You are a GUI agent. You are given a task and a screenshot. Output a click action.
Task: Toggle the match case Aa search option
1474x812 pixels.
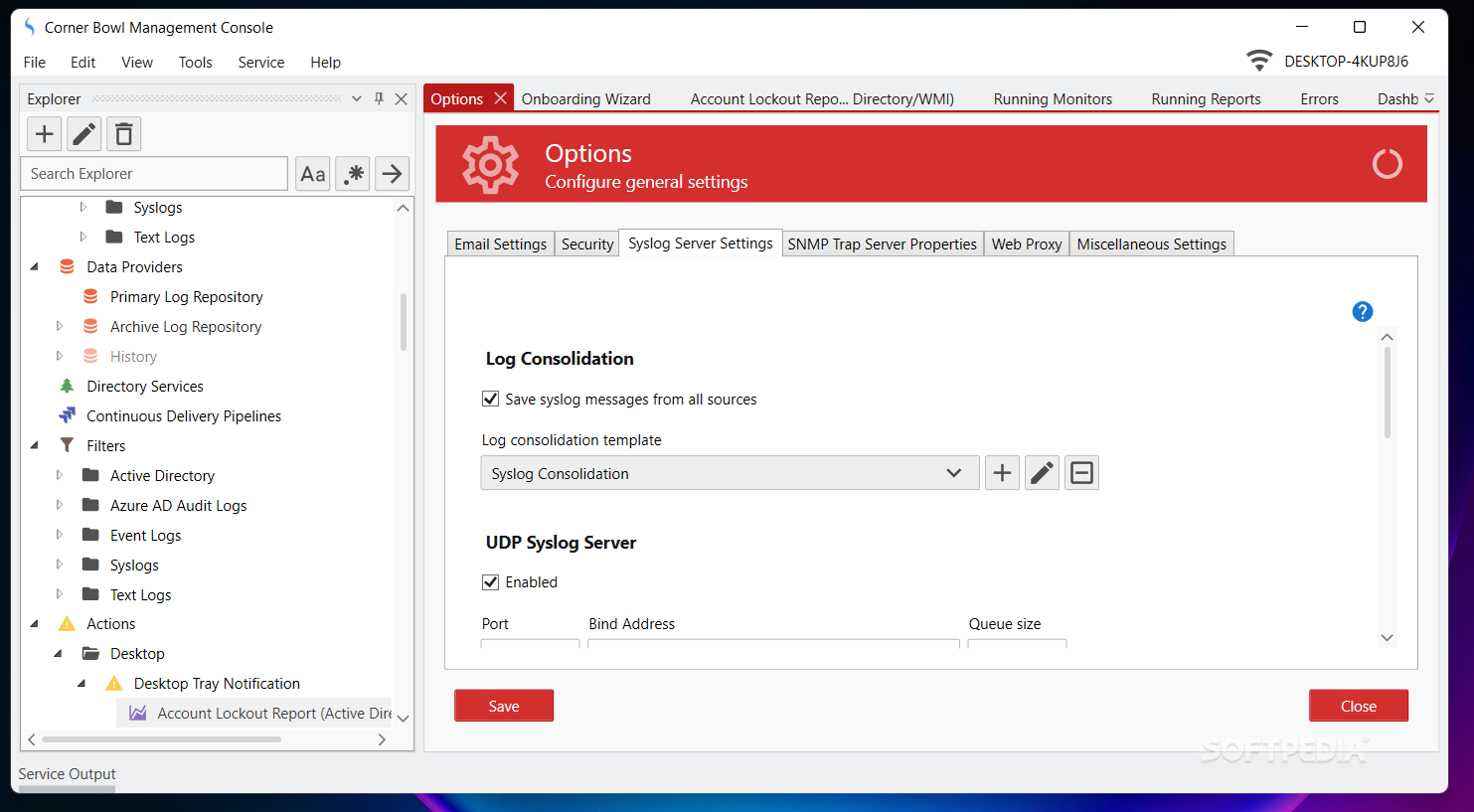click(x=313, y=174)
